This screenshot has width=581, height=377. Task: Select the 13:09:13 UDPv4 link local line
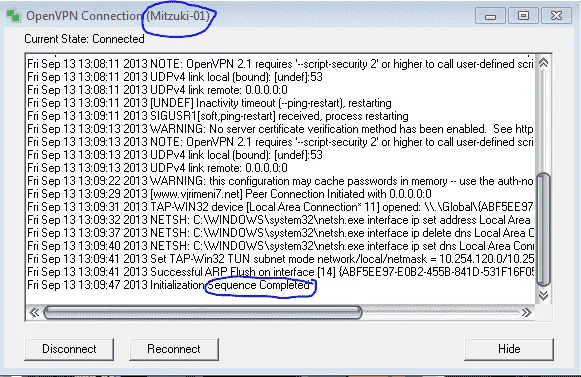[175, 155]
